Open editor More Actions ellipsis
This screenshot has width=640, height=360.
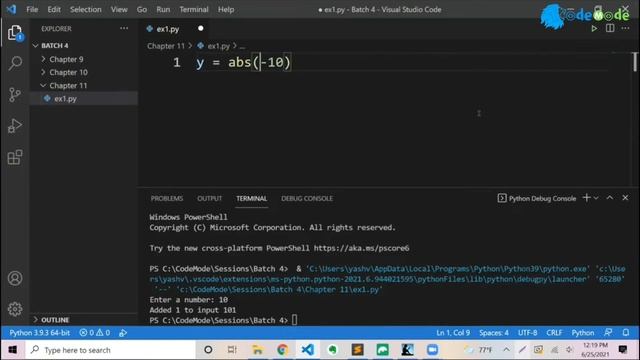pos(625,28)
